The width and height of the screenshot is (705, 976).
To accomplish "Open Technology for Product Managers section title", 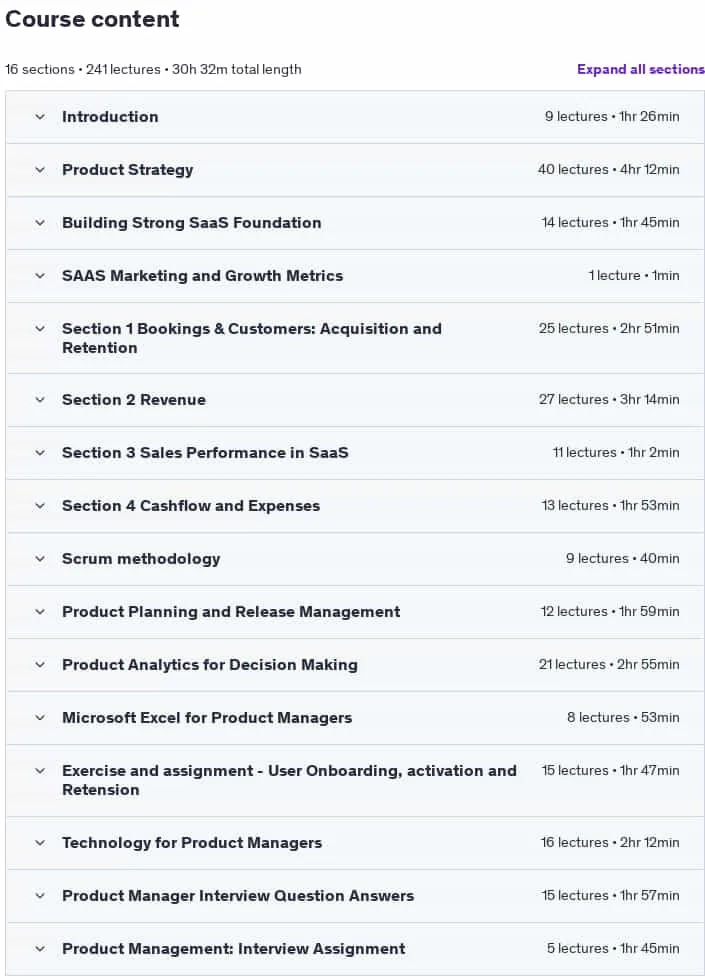I will [192, 843].
